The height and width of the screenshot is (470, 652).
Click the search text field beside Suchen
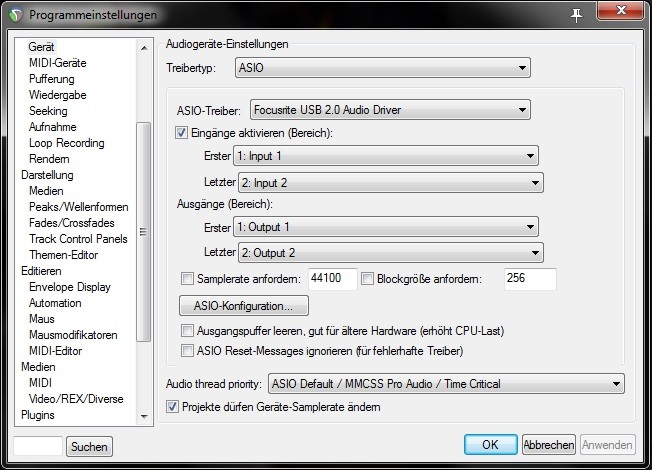click(38, 446)
